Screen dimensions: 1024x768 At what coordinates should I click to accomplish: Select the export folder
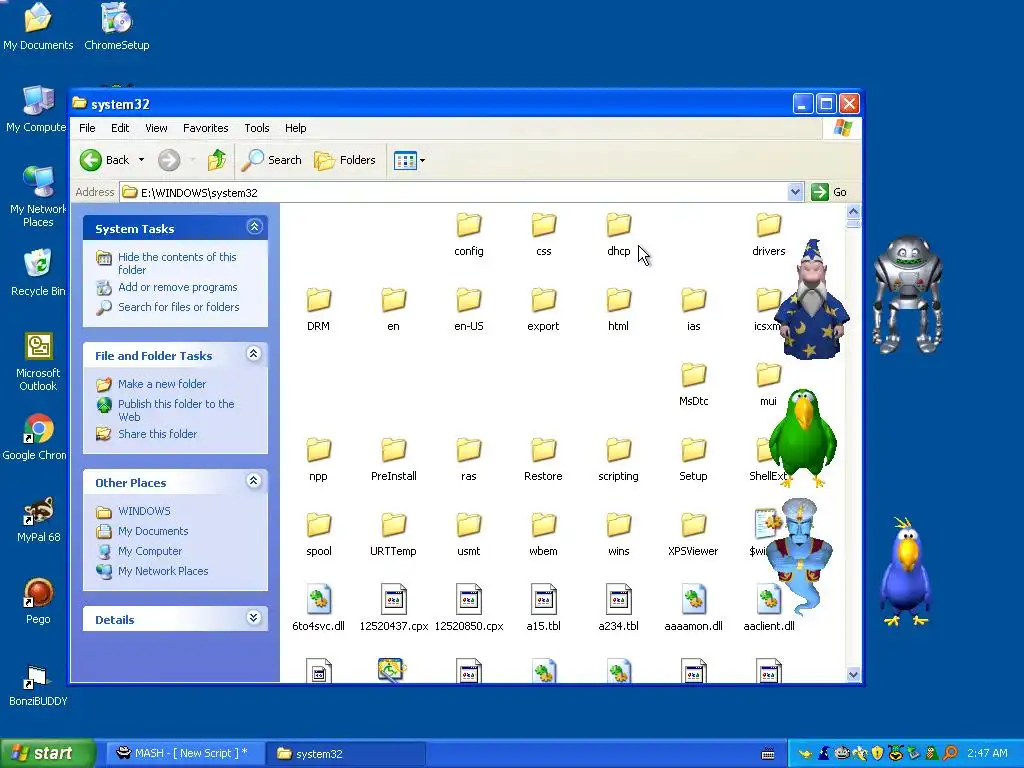[x=543, y=309]
